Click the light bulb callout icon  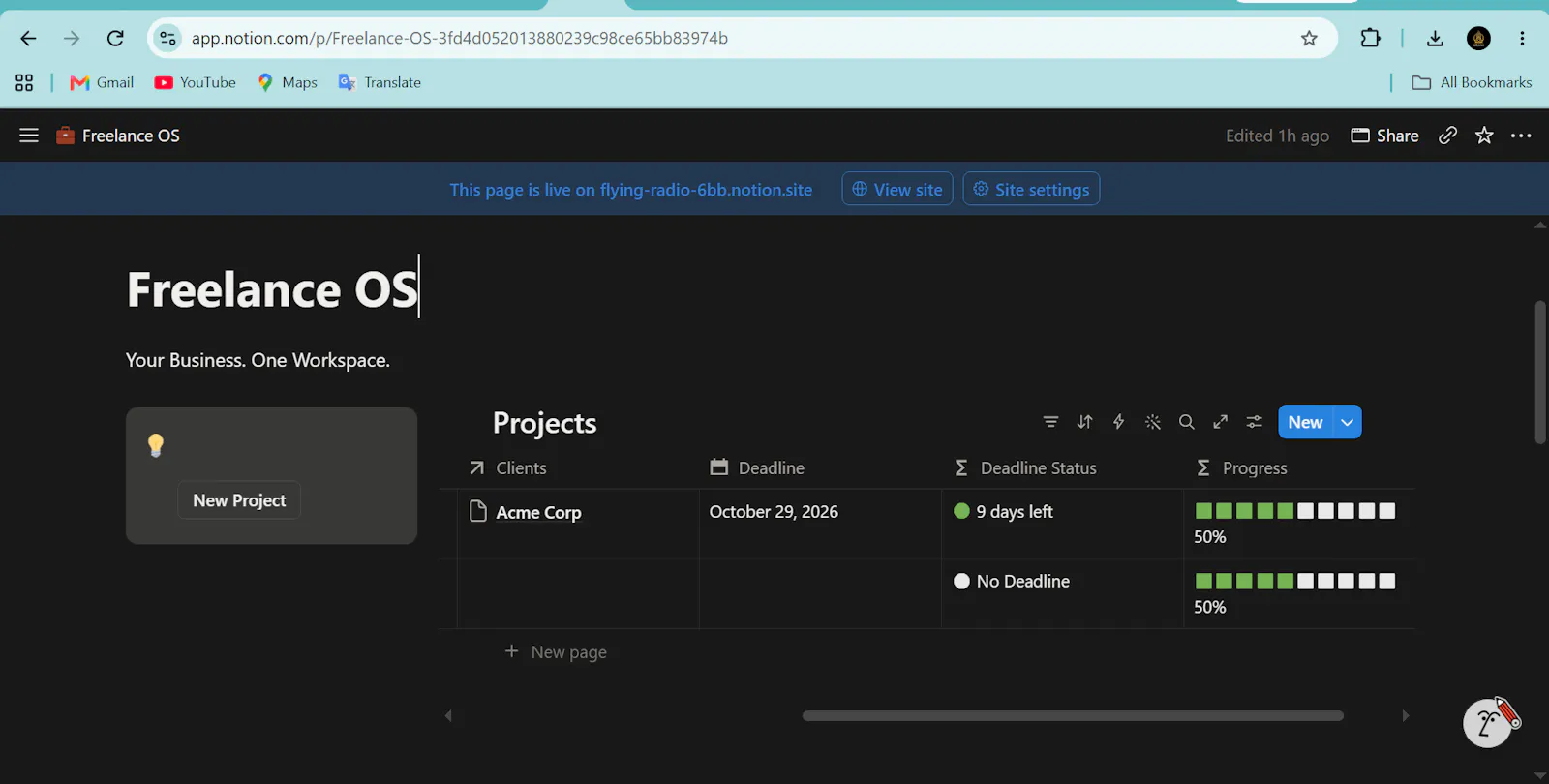tap(156, 445)
